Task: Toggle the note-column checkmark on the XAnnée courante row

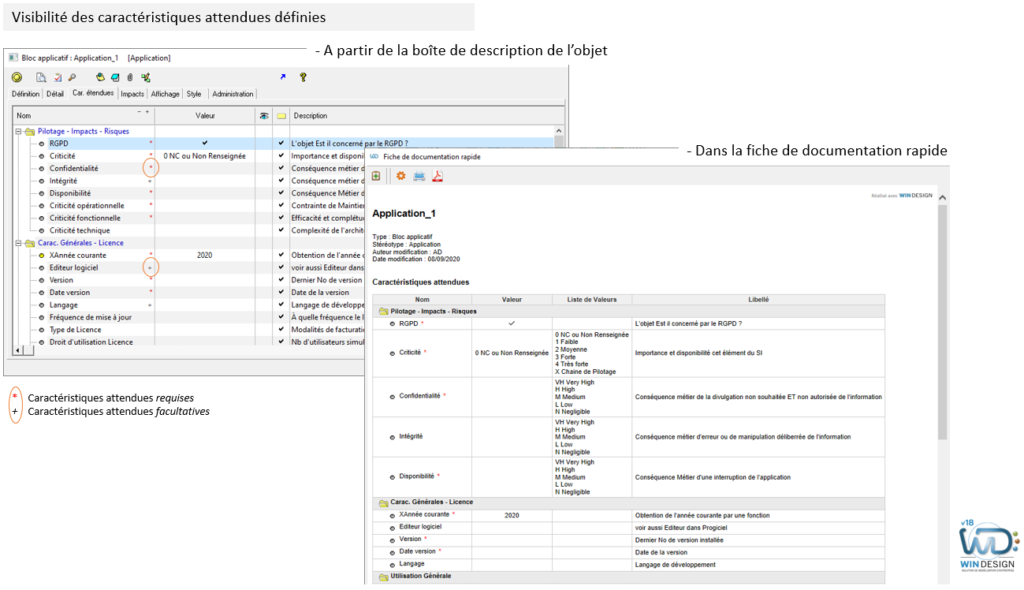Action: pos(281,255)
